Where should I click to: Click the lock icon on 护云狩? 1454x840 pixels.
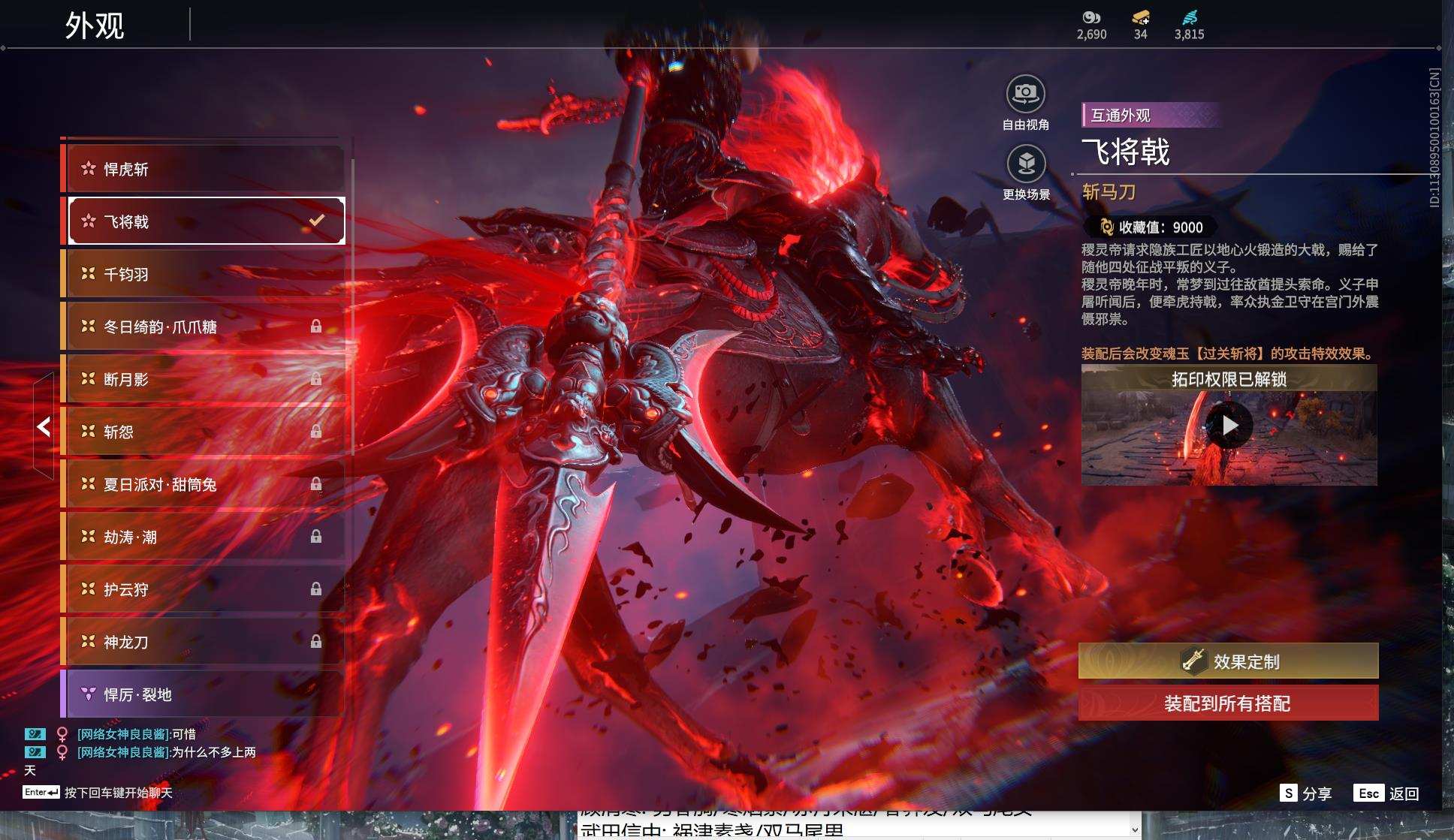[x=316, y=589]
